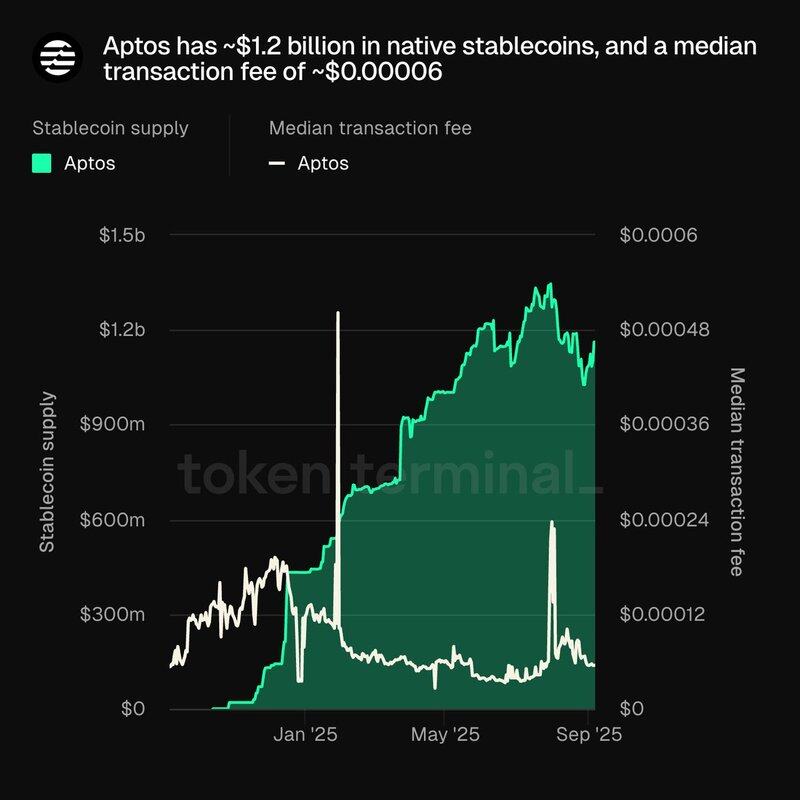
Task: Click the $1.2b left axis label
Action: coord(122,330)
